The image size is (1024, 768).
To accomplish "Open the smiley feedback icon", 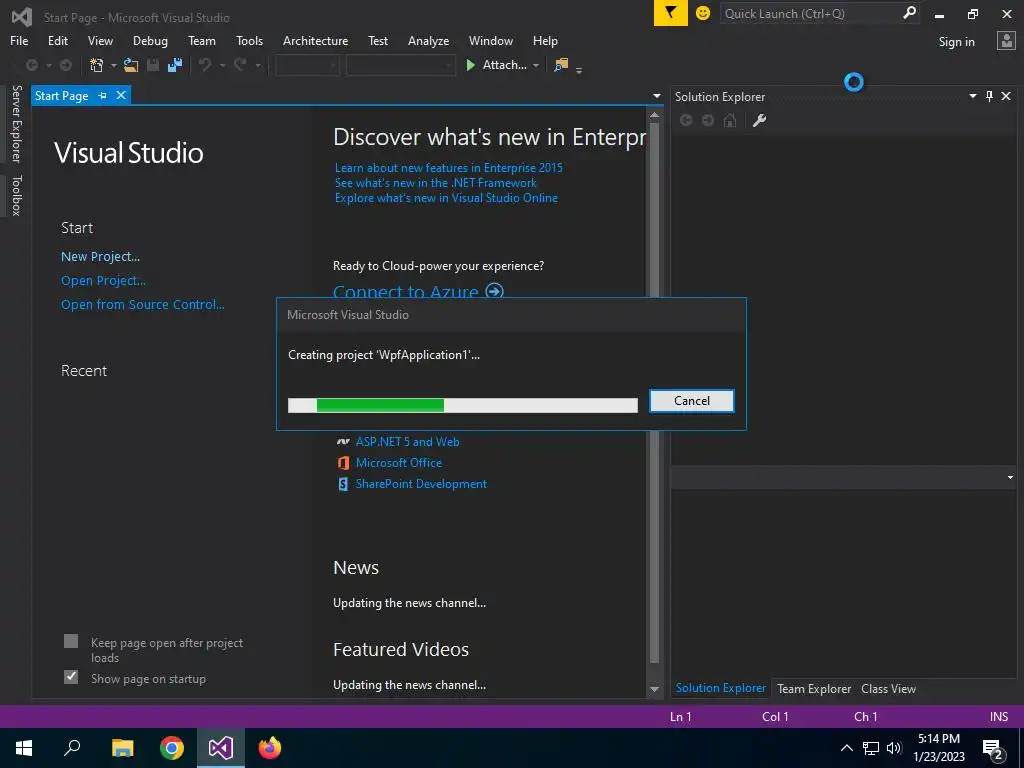I will pos(703,13).
